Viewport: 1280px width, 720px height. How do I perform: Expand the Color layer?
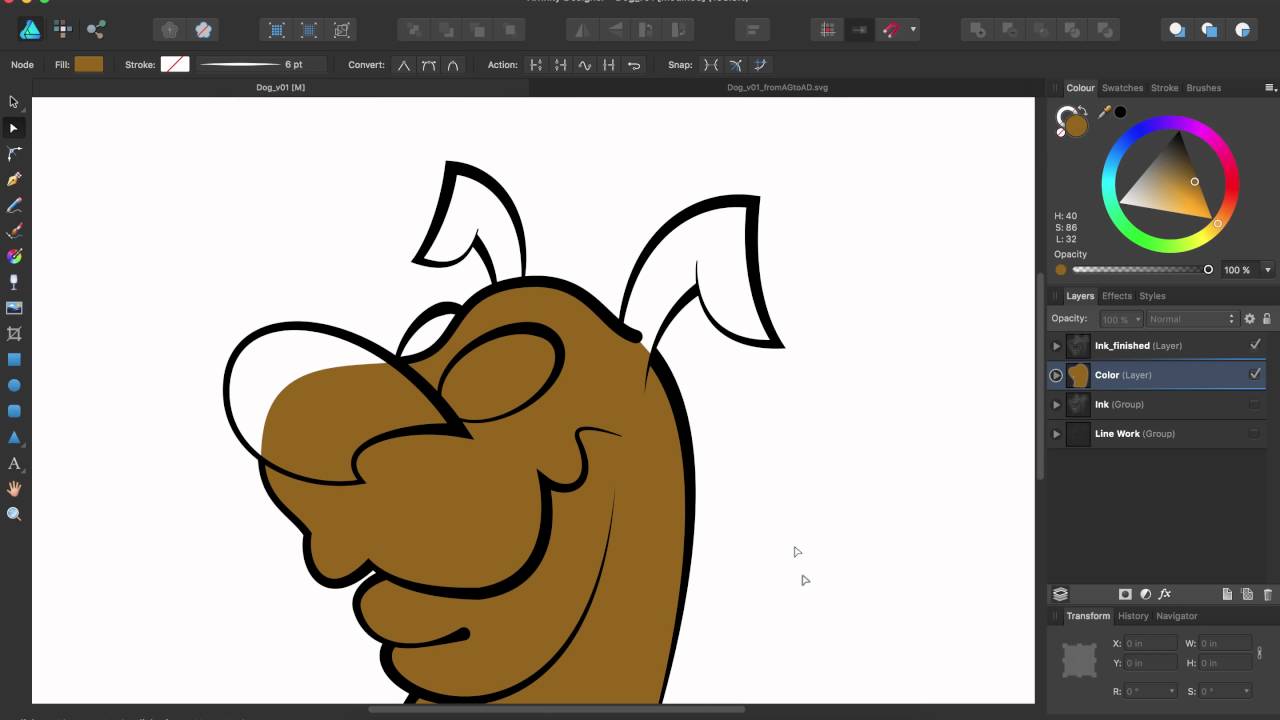(x=1056, y=375)
